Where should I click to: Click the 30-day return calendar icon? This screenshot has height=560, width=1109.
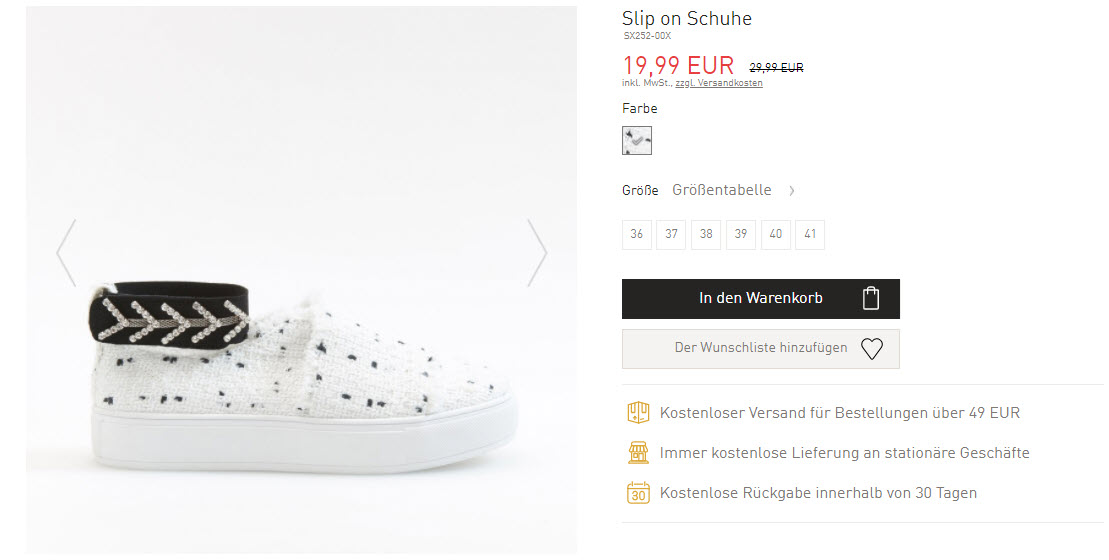pos(638,493)
